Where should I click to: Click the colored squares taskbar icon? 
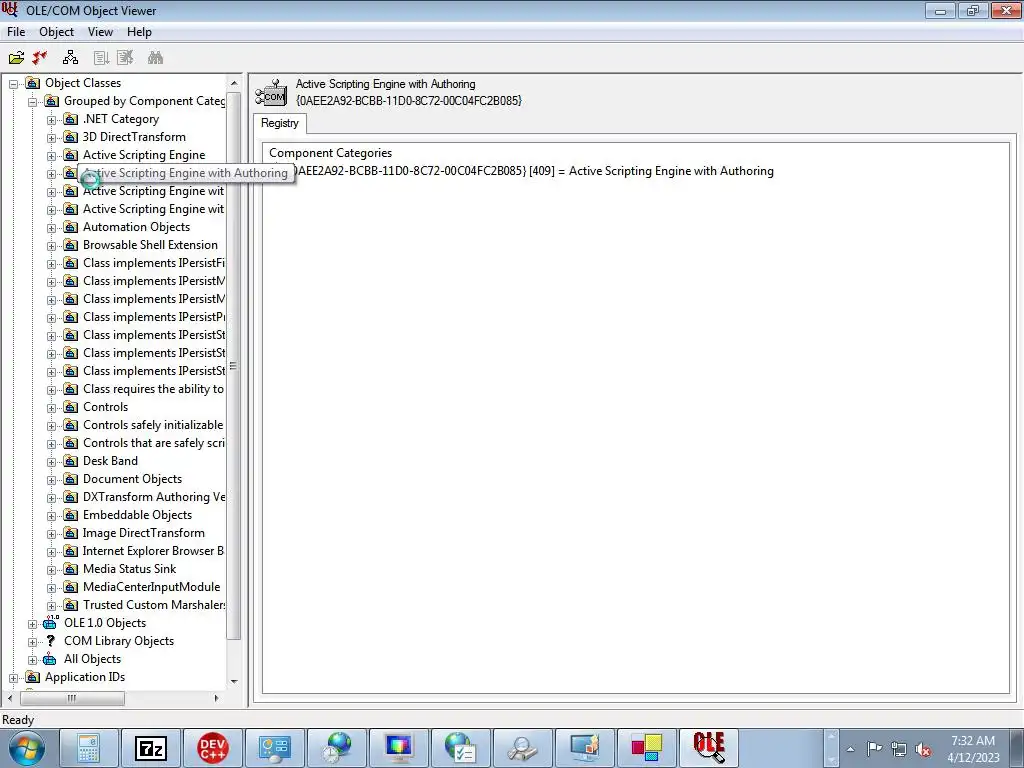[x=647, y=748]
